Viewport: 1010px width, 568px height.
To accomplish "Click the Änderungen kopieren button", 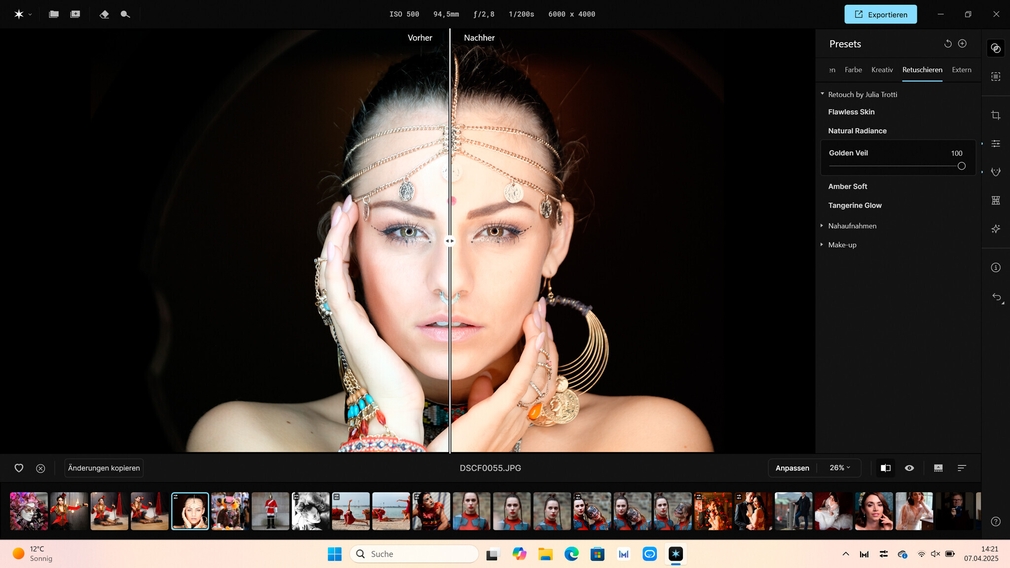I will (104, 468).
